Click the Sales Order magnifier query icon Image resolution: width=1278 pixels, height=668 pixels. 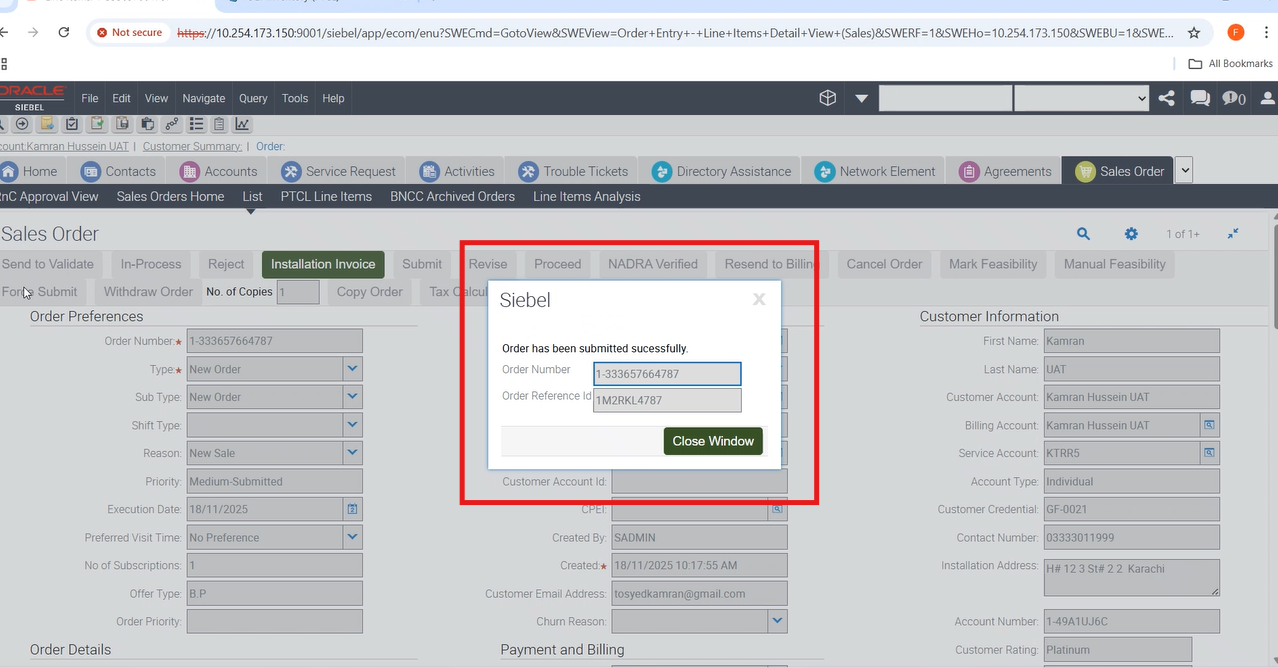[x=1083, y=234]
